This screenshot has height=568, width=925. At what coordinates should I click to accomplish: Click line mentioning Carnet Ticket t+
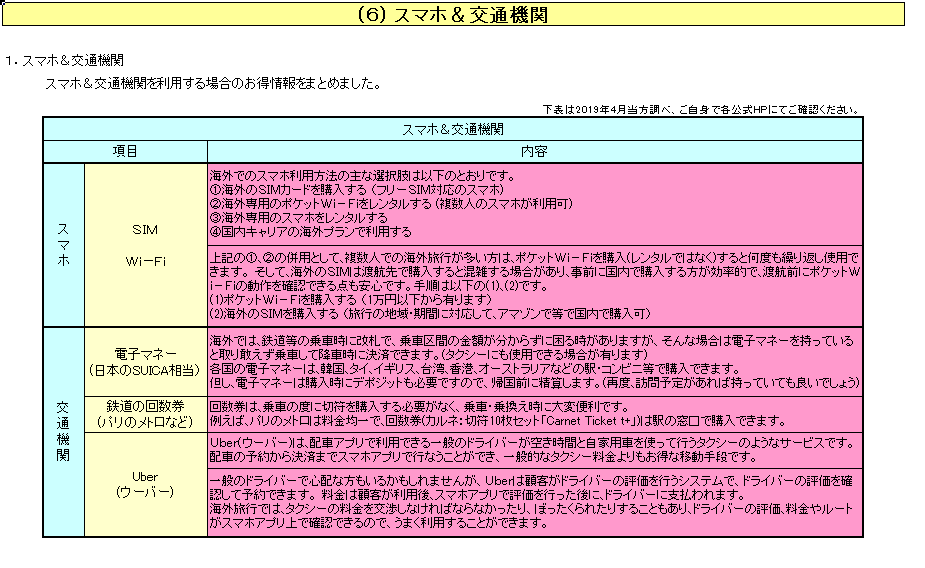point(498,421)
